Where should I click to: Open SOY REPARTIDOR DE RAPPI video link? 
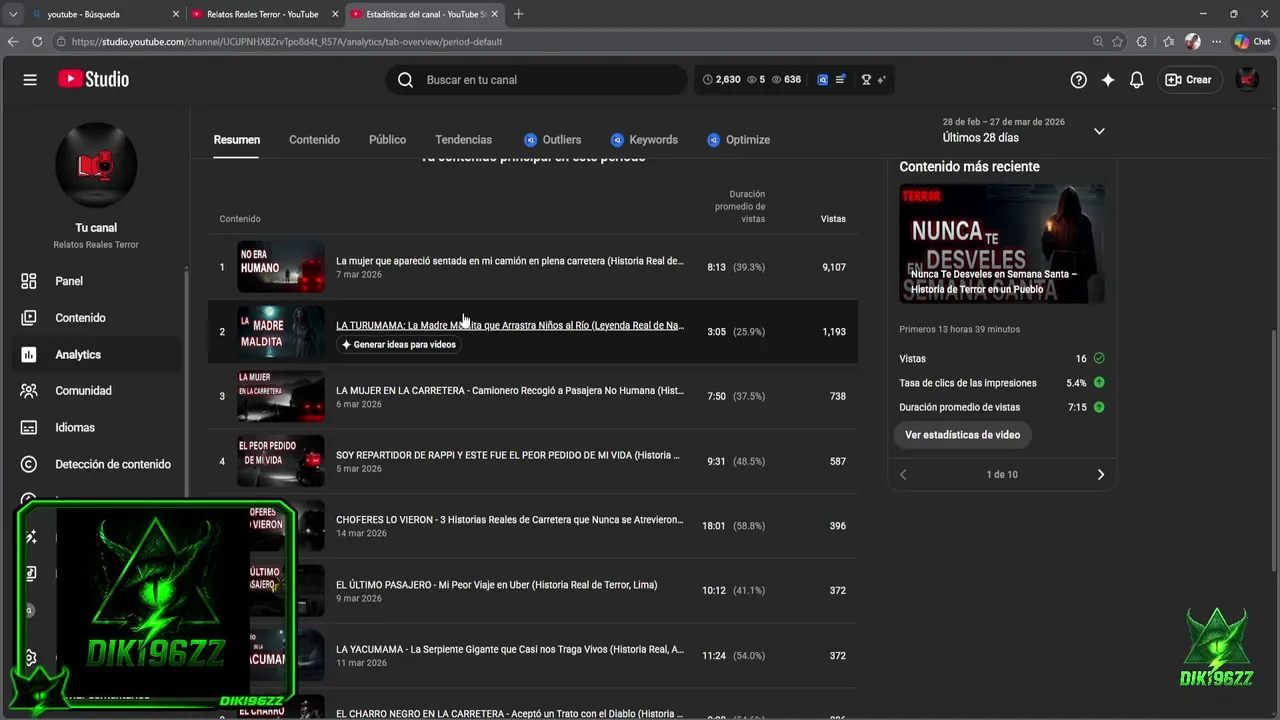click(508, 455)
